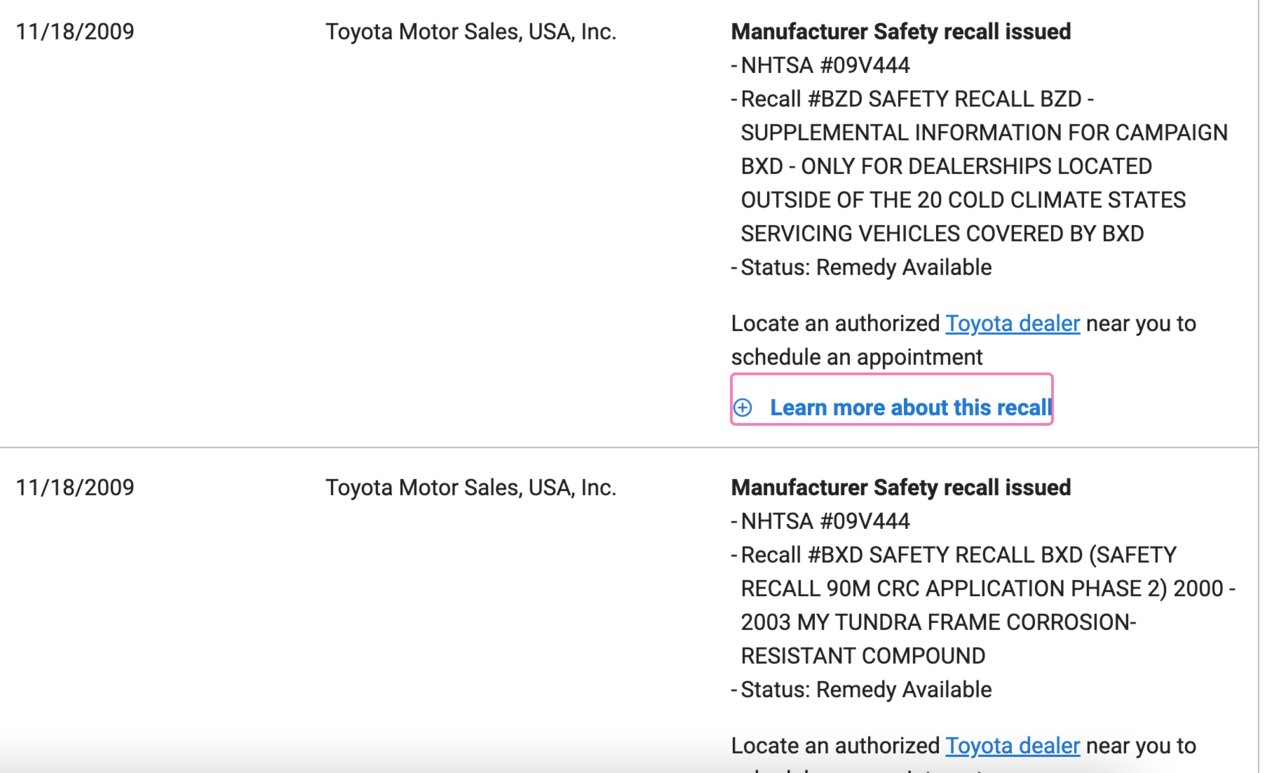Select the 11/18/2009 date in BZD recall row
The width and height of the screenshot is (1279, 773).
click(x=75, y=32)
